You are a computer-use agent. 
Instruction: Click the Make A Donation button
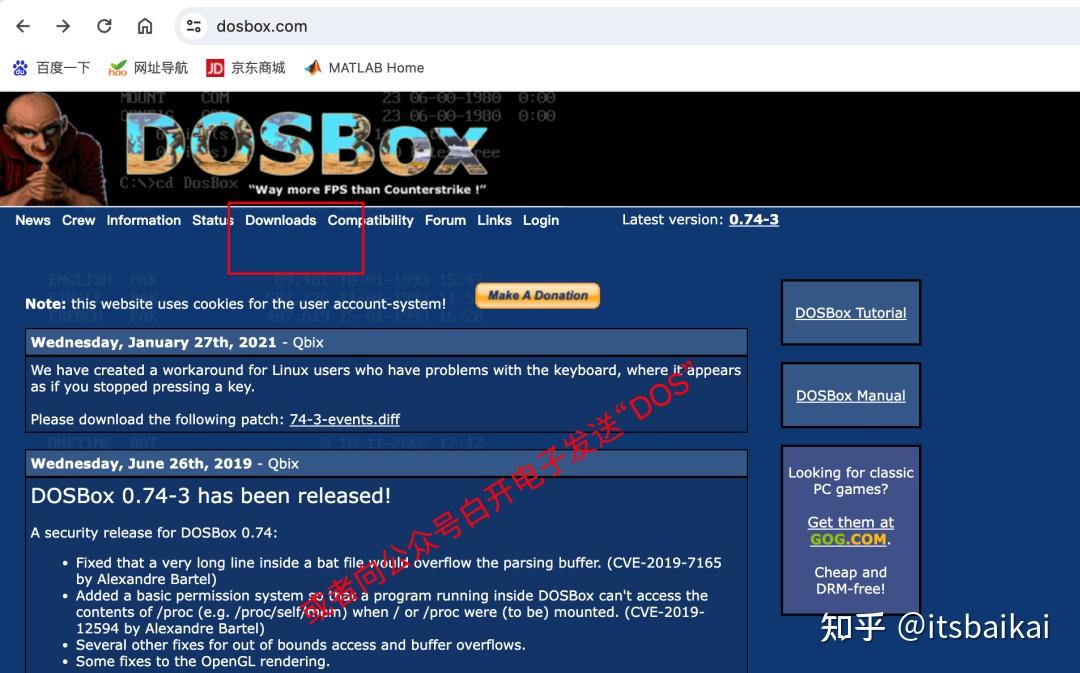[x=537, y=295]
